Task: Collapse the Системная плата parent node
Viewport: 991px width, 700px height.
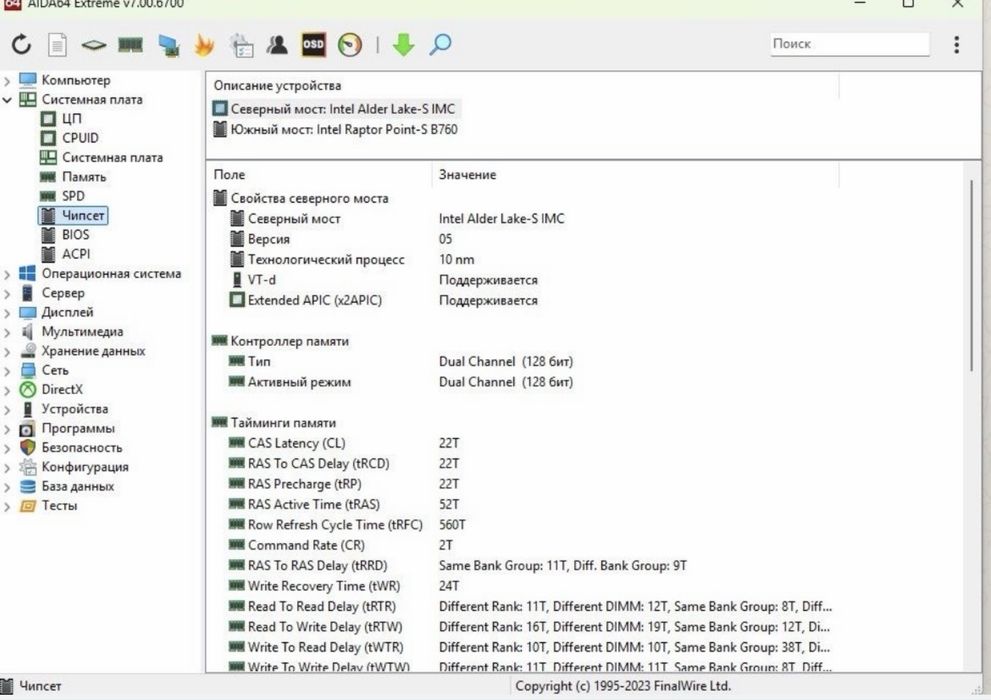Action: (7, 100)
